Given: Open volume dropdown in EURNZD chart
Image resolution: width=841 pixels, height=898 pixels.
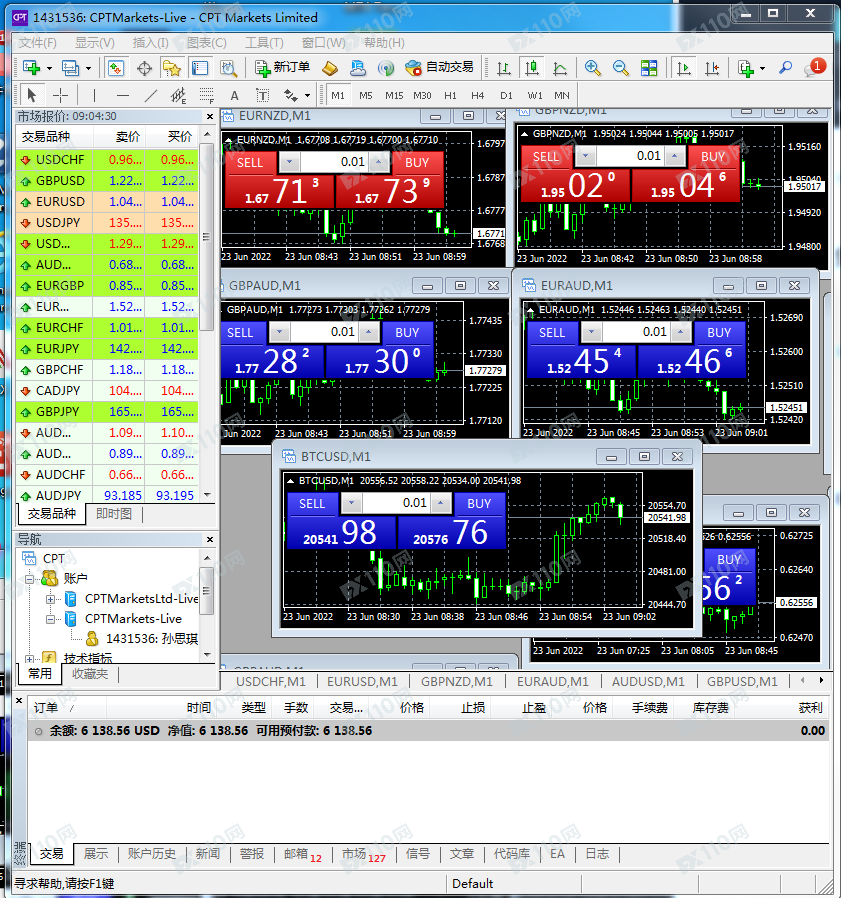Looking at the screenshot, I should [x=289, y=162].
